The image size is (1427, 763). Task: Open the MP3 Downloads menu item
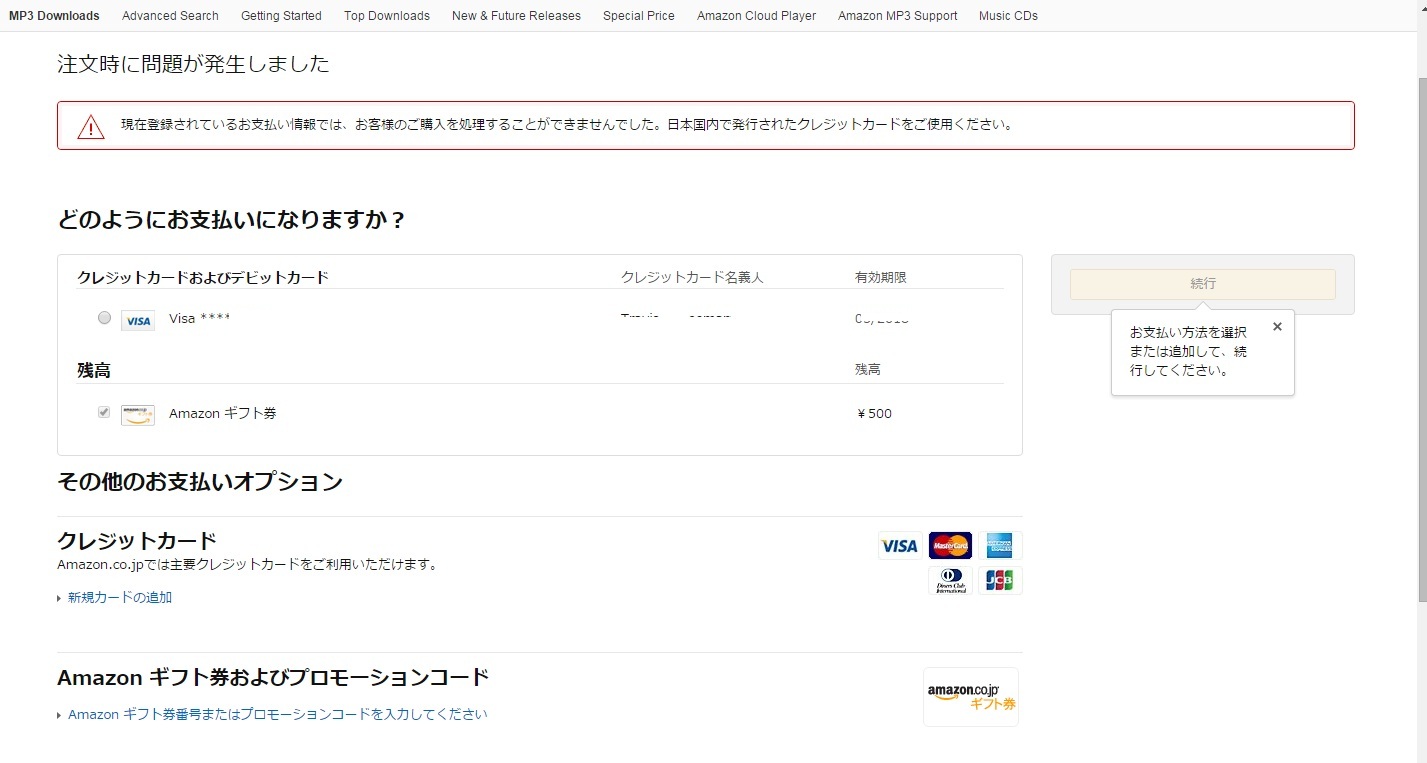(54, 16)
